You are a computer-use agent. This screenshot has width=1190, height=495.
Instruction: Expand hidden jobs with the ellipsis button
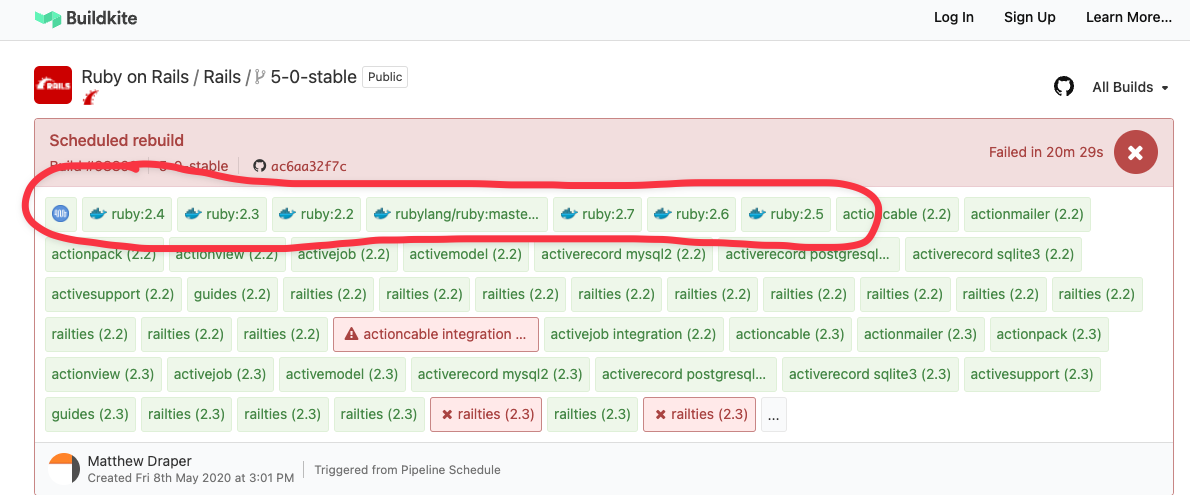[774, 414]
